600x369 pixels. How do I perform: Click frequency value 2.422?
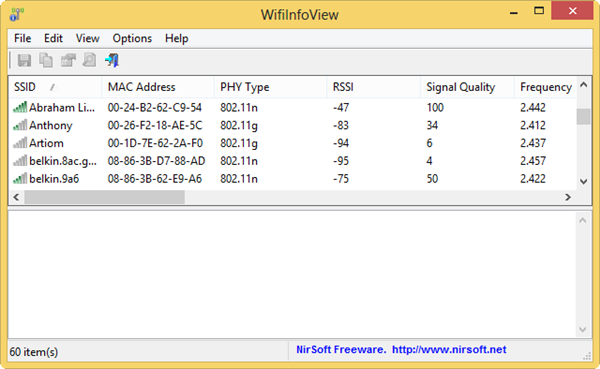533,179
